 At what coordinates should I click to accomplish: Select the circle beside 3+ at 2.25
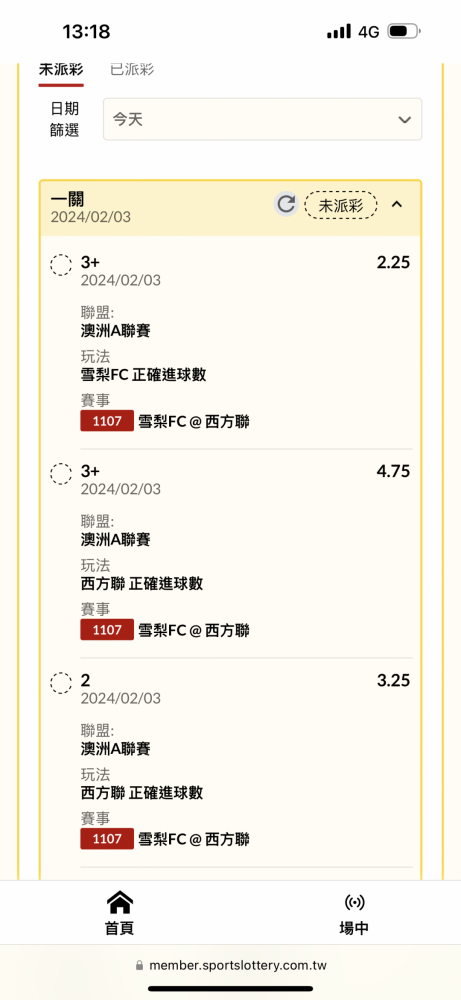[x=61, y=264]
